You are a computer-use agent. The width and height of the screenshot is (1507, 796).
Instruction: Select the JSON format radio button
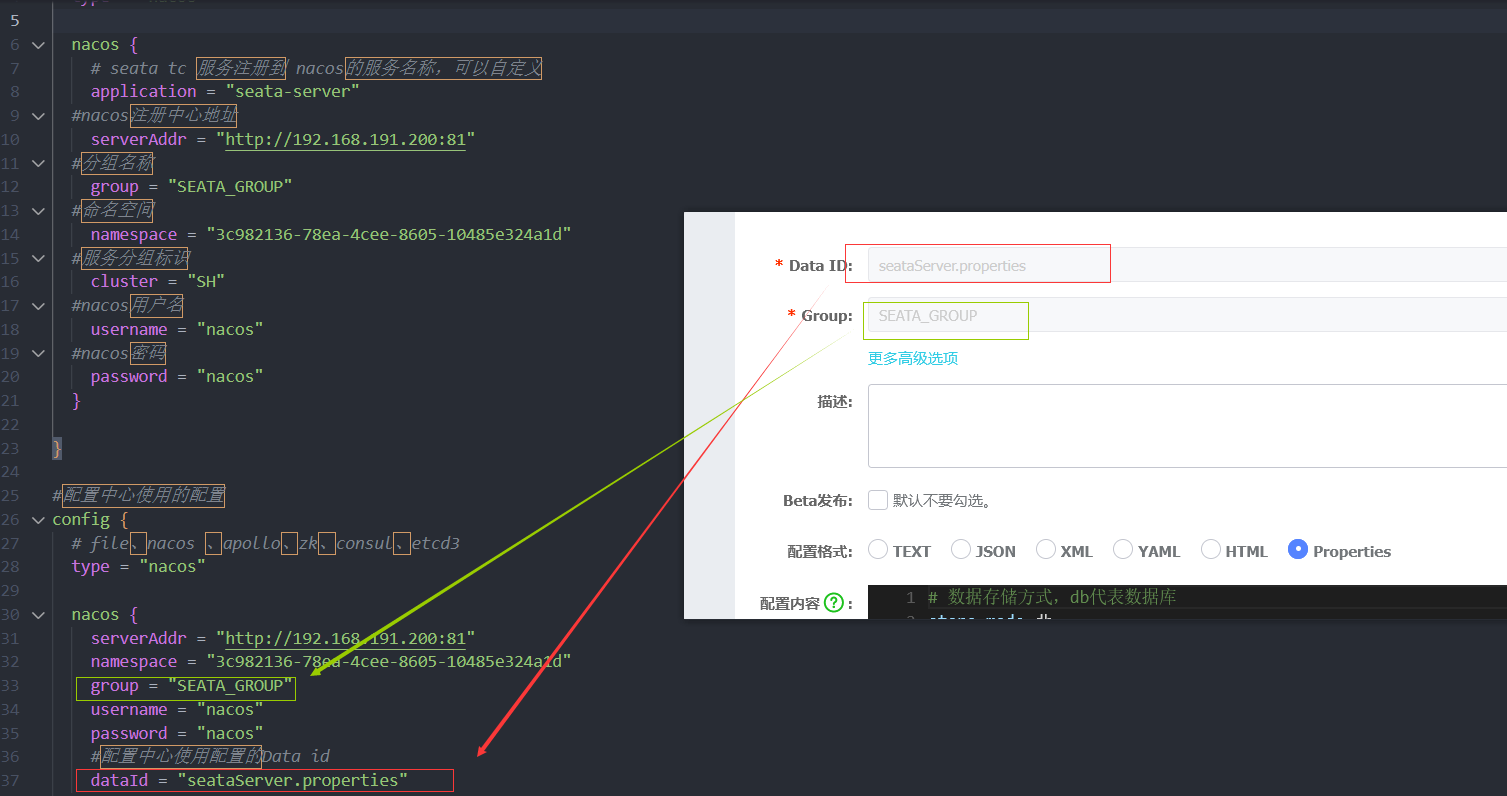coord(961,549)
